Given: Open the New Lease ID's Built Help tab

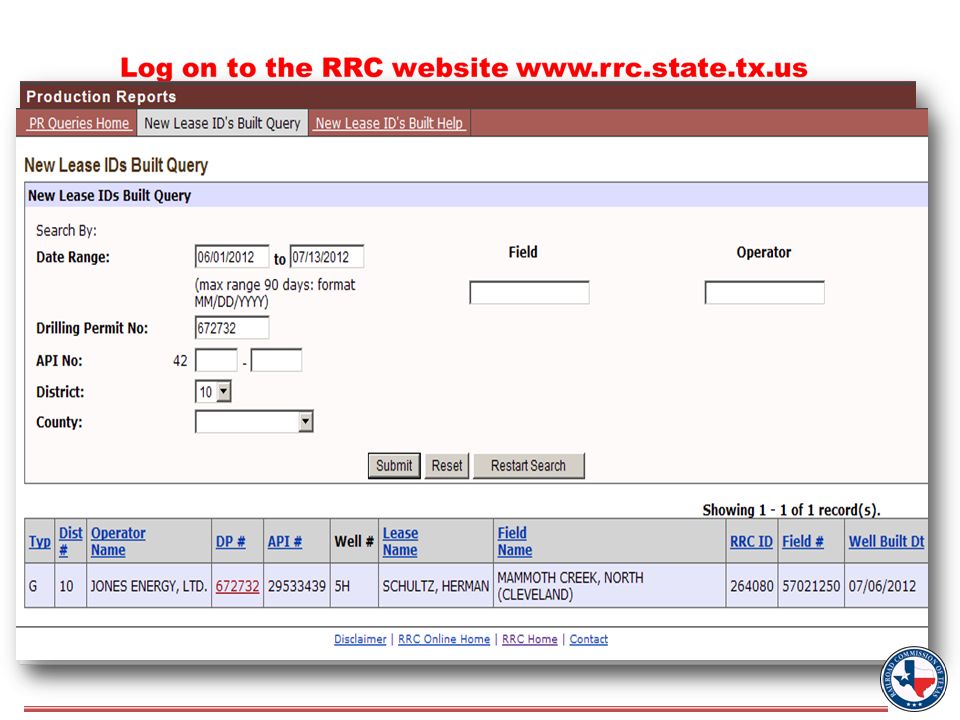Looking at the screenshot, I should coord(389,123).
